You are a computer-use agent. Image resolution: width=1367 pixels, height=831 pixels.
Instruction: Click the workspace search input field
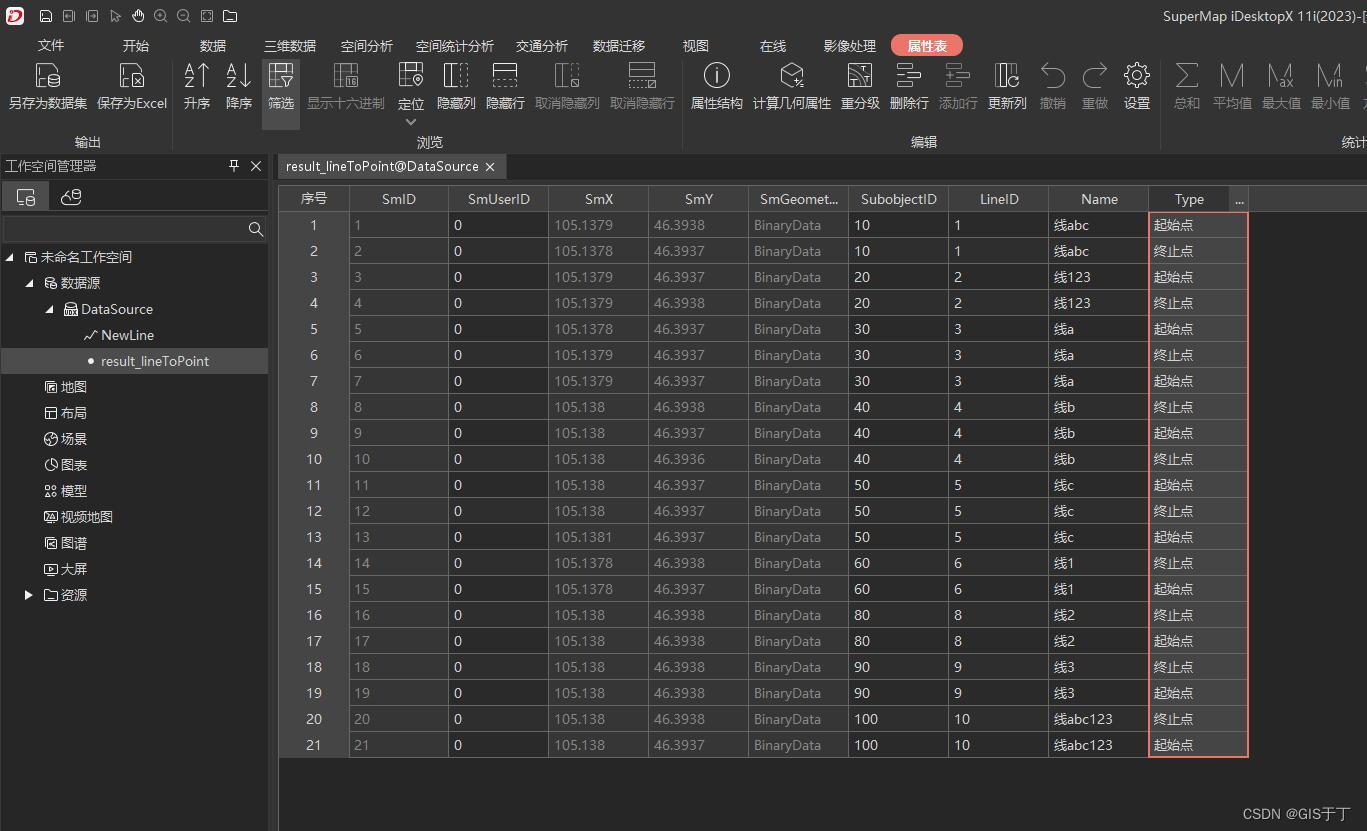[x=124, y=229]
